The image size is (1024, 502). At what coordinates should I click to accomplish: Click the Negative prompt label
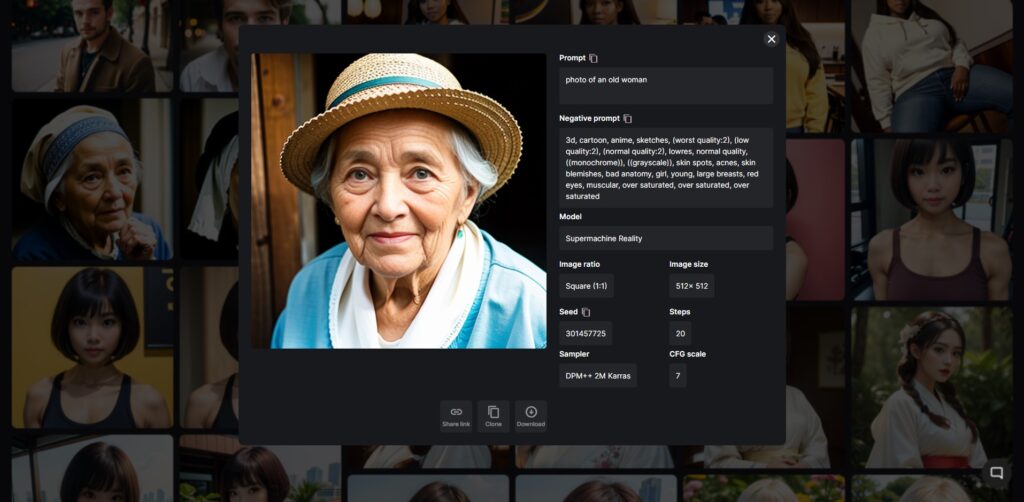pos(590,118)
